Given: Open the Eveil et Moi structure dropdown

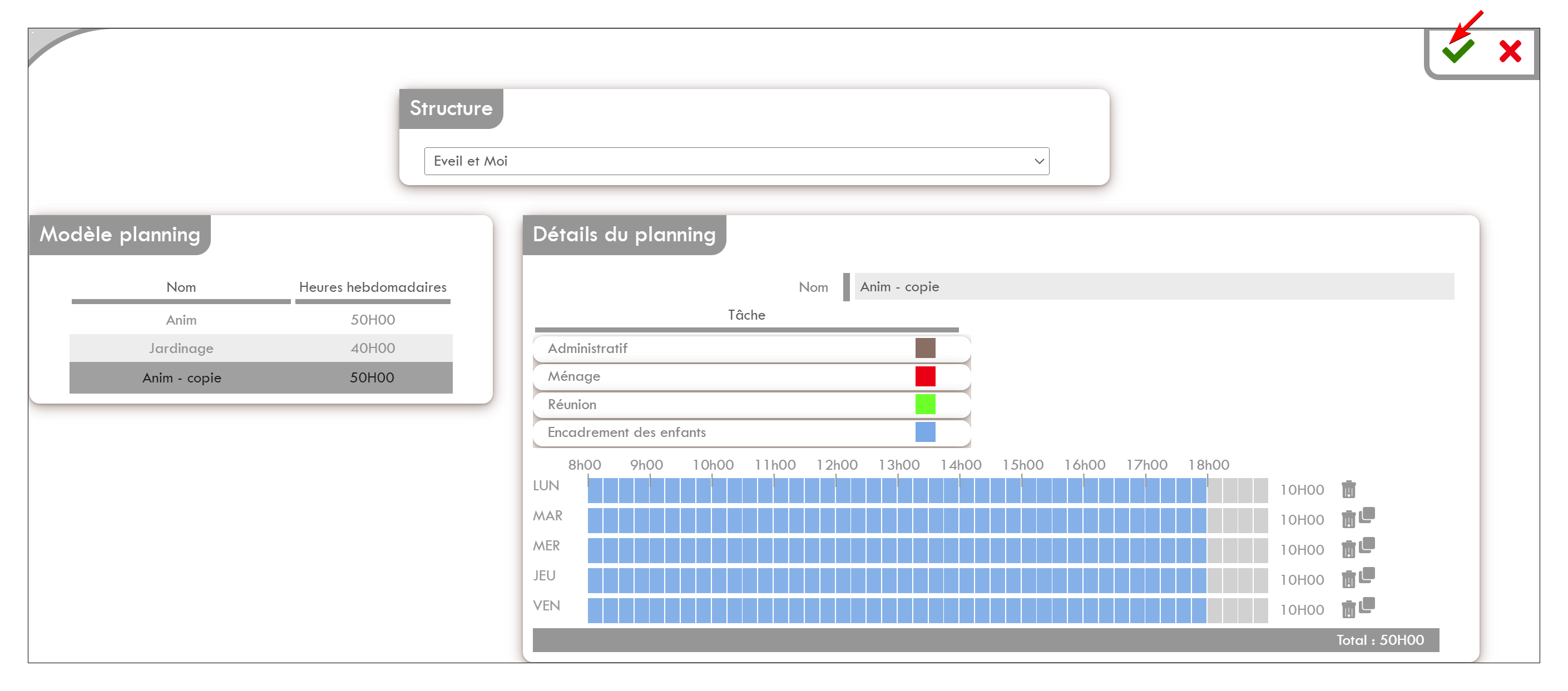Looking at the screenshot, I should 736,161.
